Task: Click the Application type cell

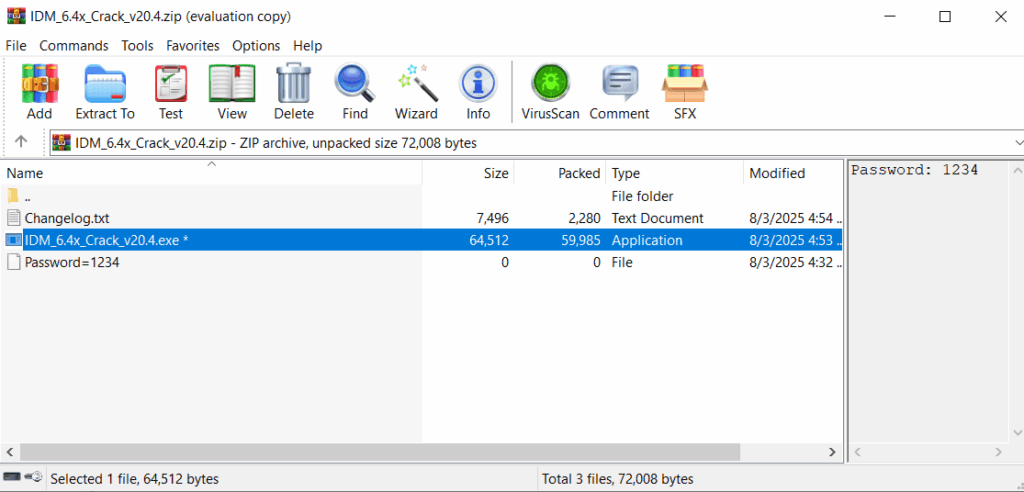Action: click(x=647, y=240)
